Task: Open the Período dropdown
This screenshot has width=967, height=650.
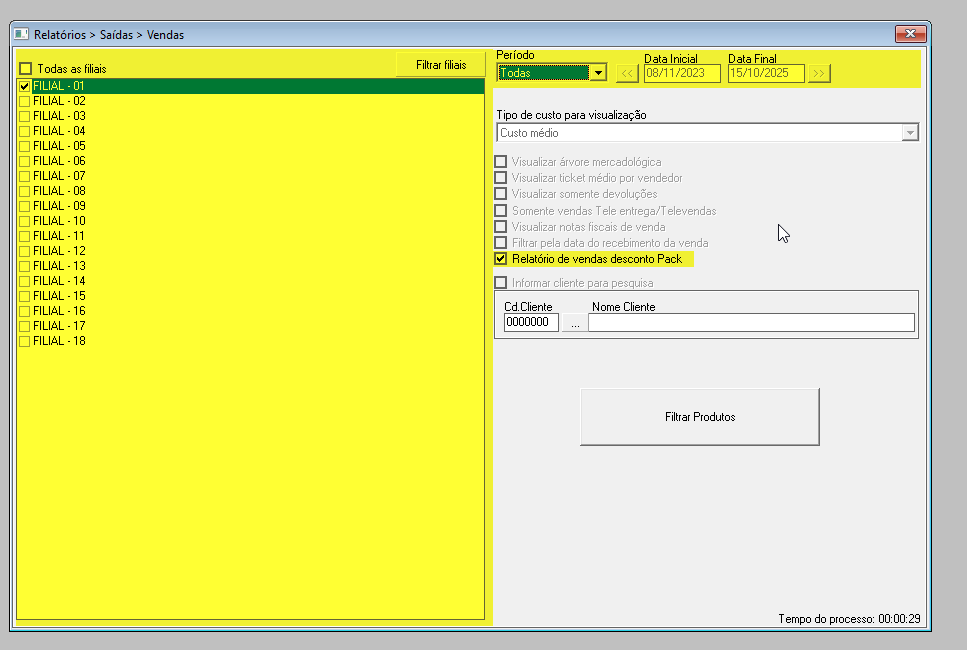Action: point(597,73)
